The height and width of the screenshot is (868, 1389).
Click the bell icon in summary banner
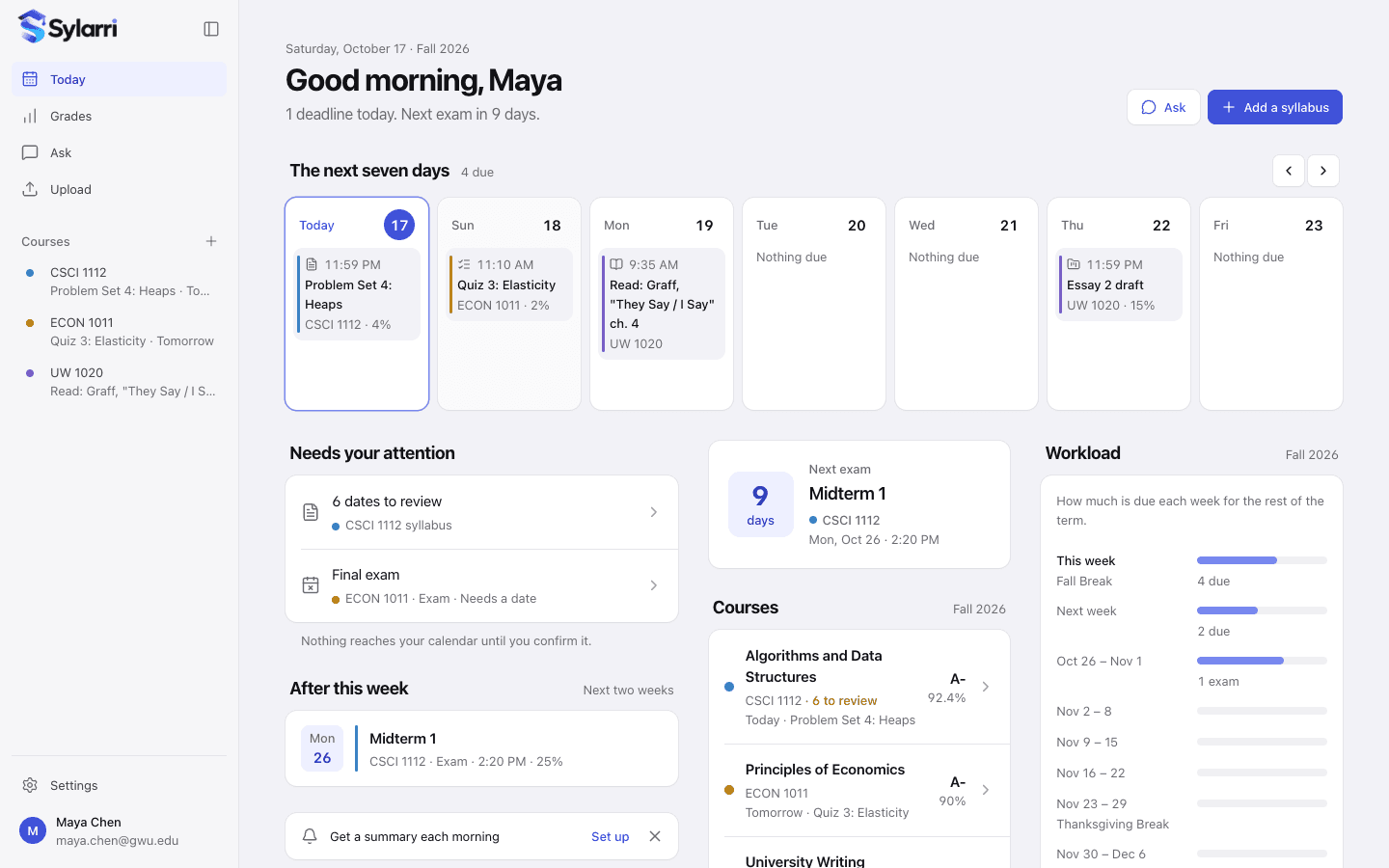click(x=310, y=836)
